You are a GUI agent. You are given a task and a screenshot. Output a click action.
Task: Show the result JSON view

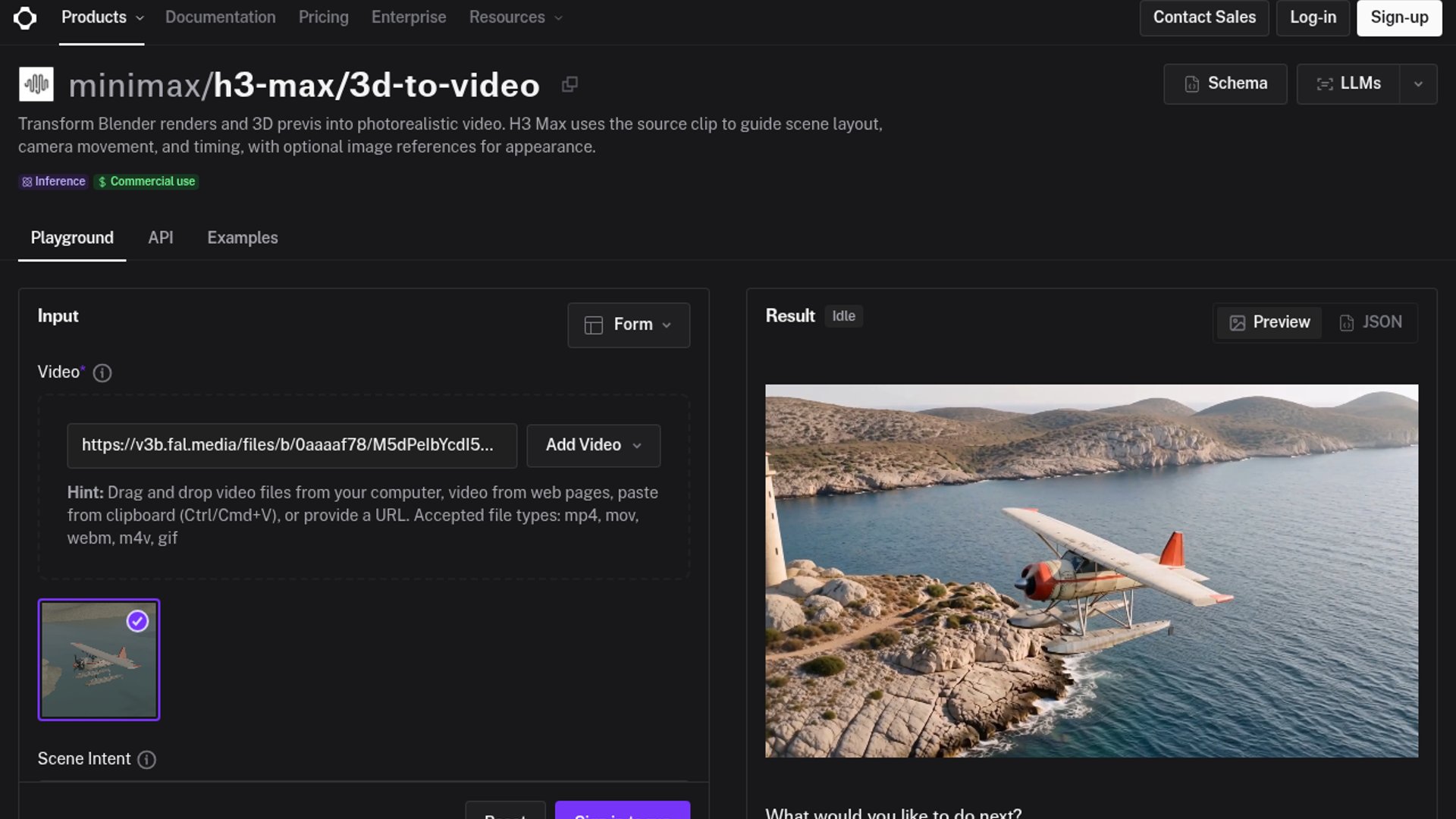pyautogui.click(x=1370, y=322)
